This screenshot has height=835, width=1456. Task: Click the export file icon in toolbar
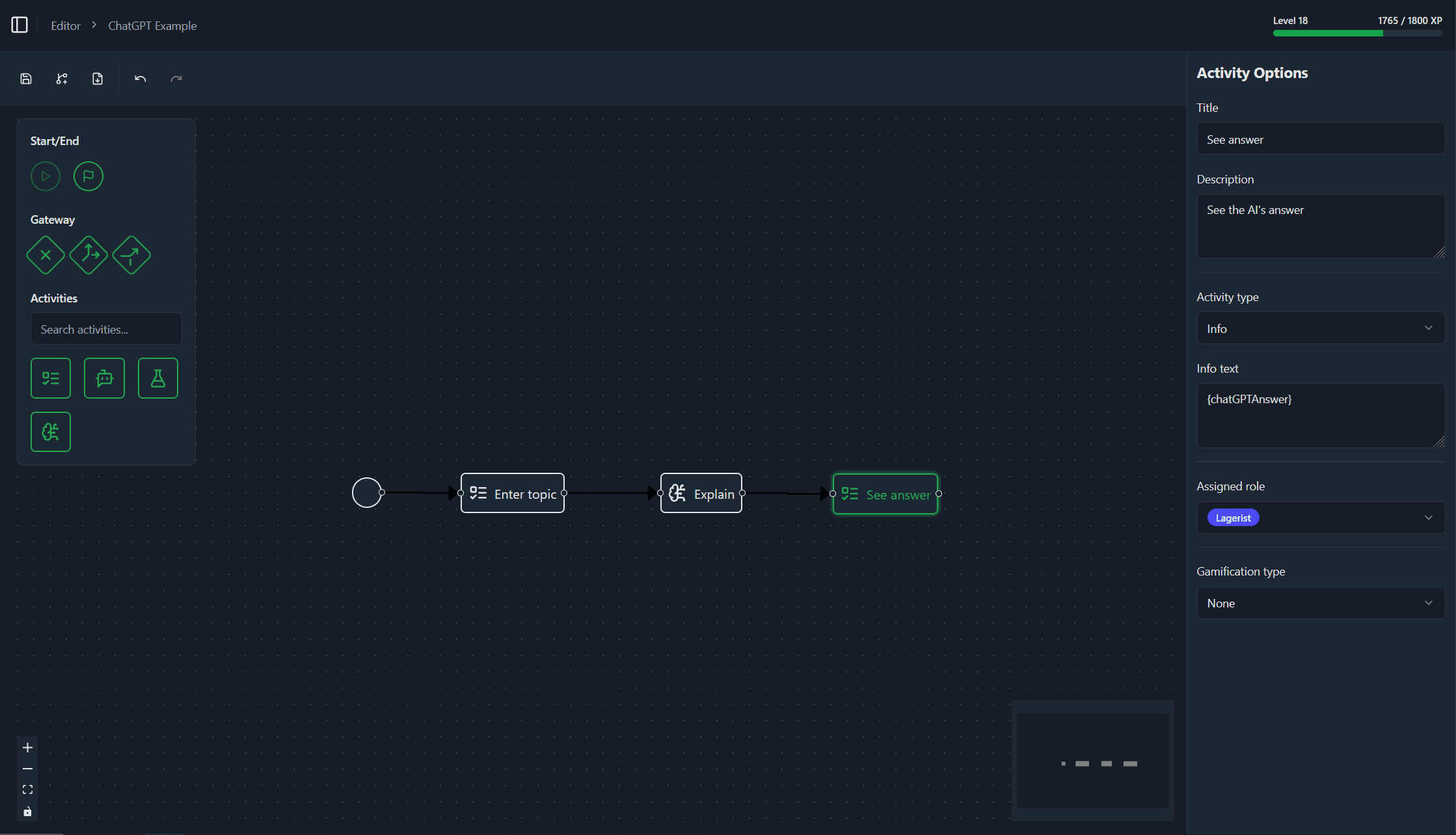point(98,79)
